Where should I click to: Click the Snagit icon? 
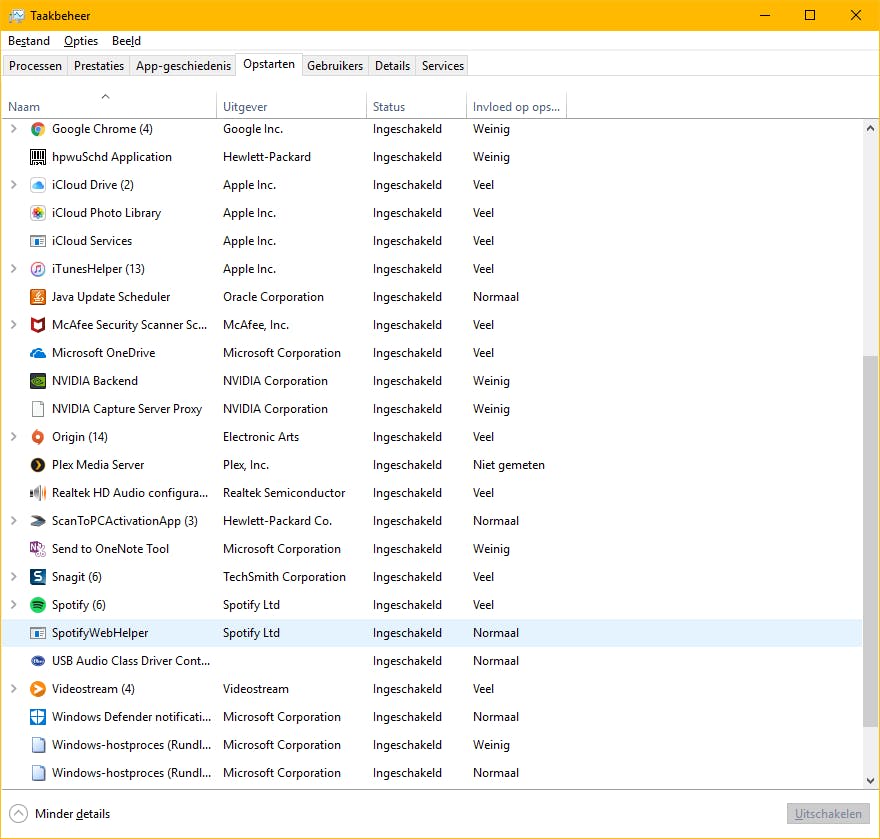[x=38, y=577]
